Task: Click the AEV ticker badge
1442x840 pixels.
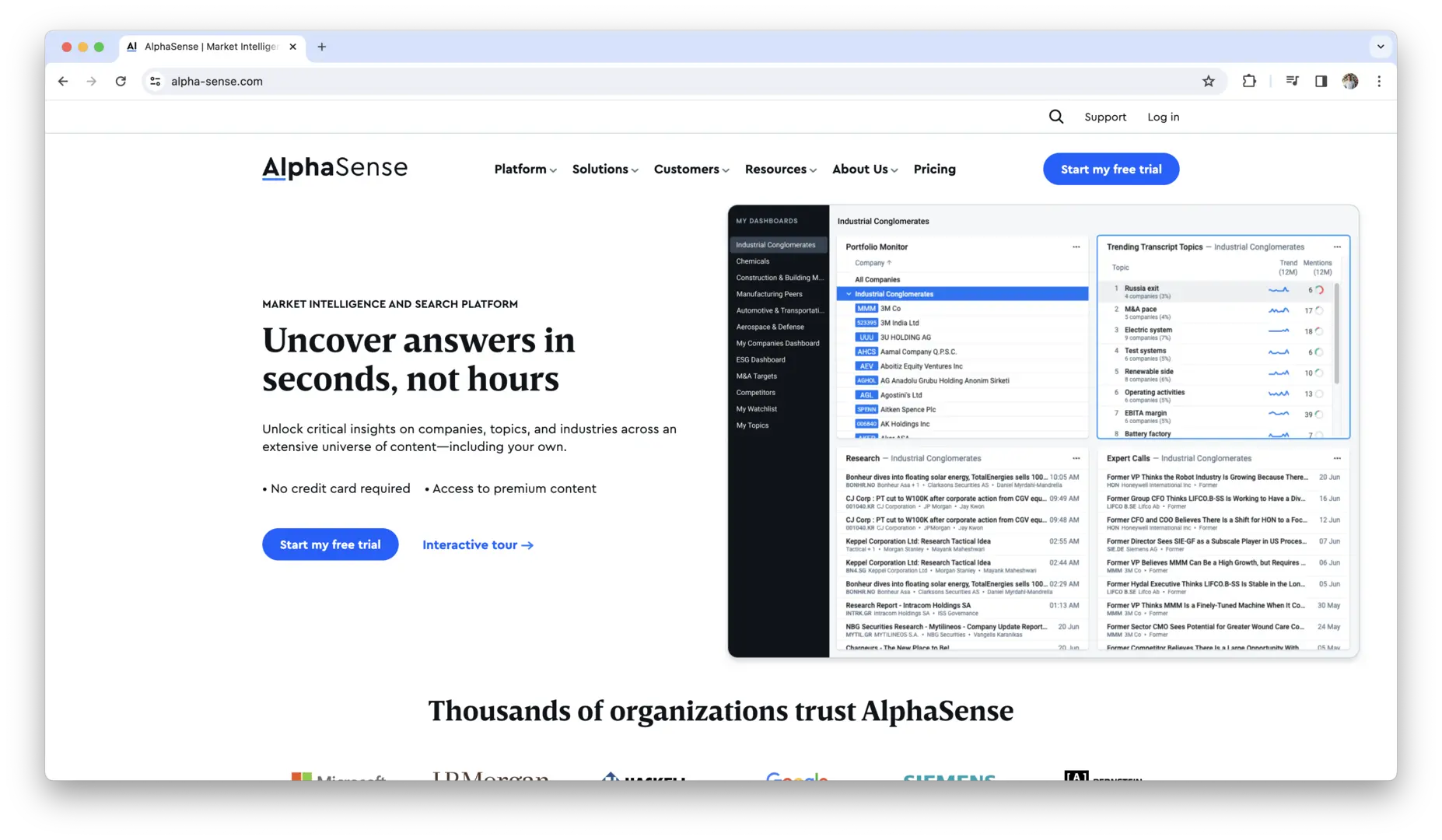Action: (x=866, y=366)
